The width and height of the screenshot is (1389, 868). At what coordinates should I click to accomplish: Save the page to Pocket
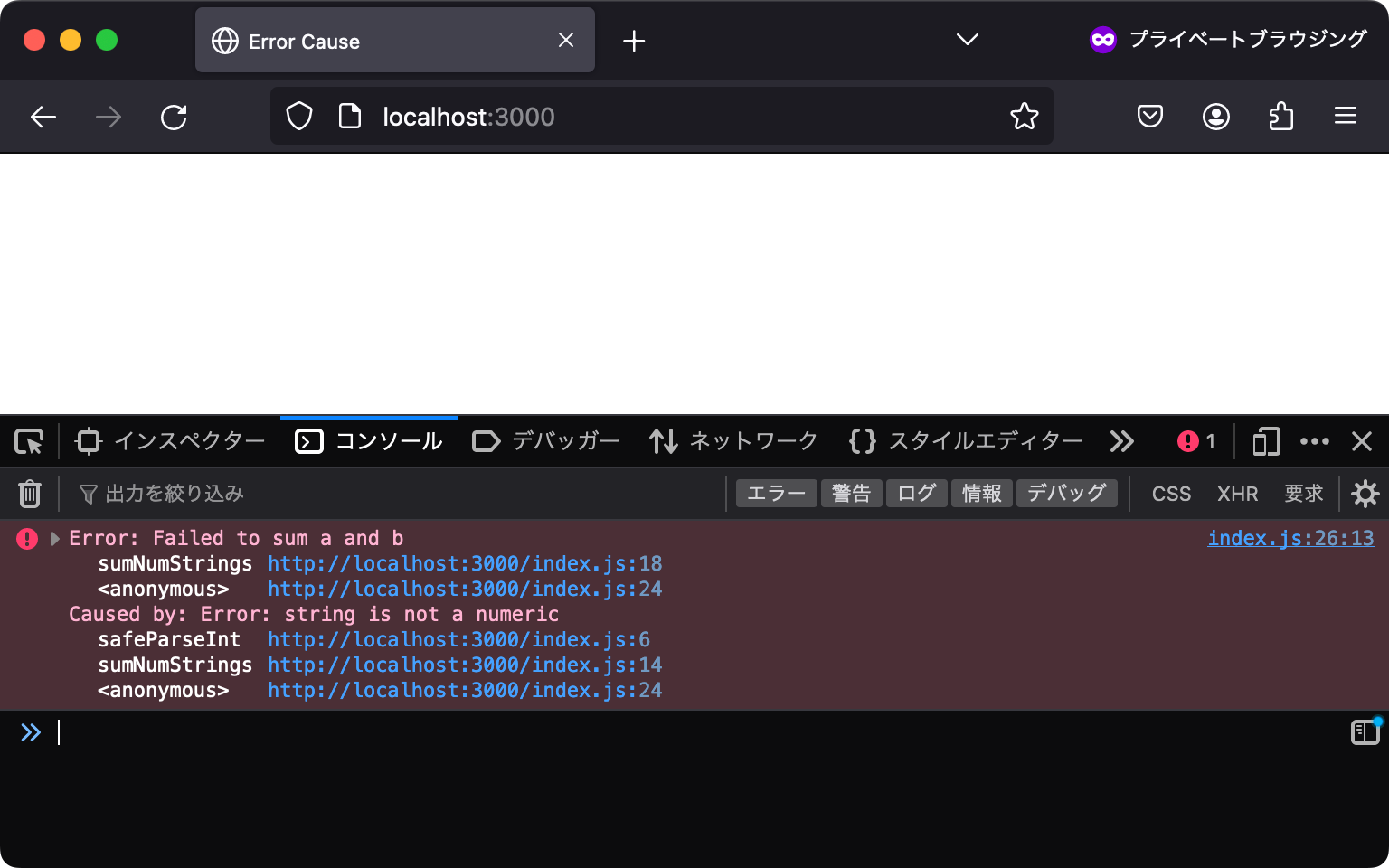coord(1149,116)
